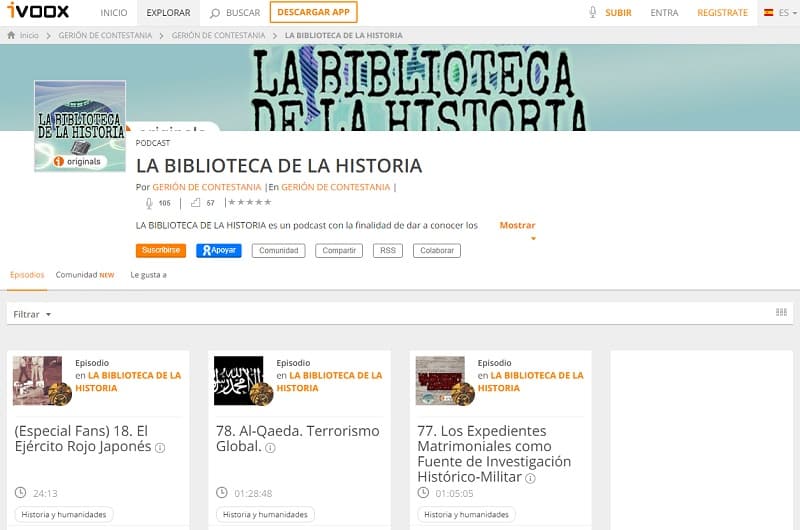Click the Suscribirse button

[x=161, y=250]
